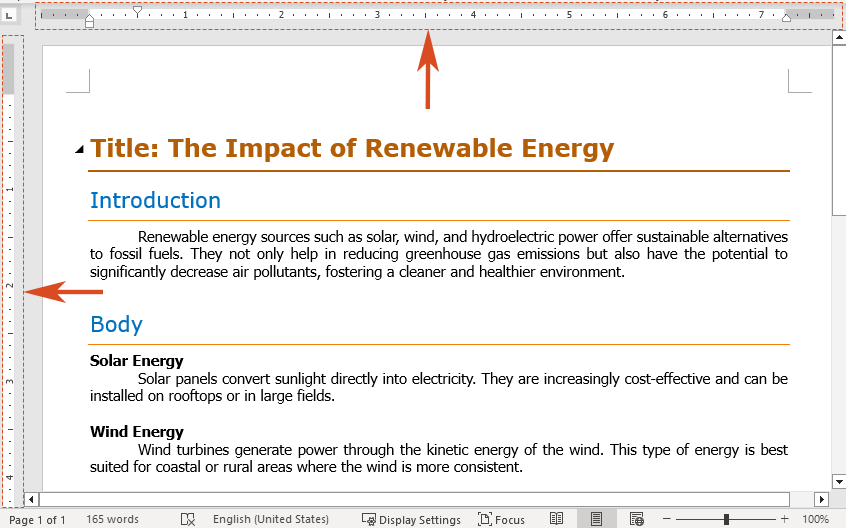Click the zoom in plus button
The height and width of the screenshot is (528, 846).
pos(785,519)
